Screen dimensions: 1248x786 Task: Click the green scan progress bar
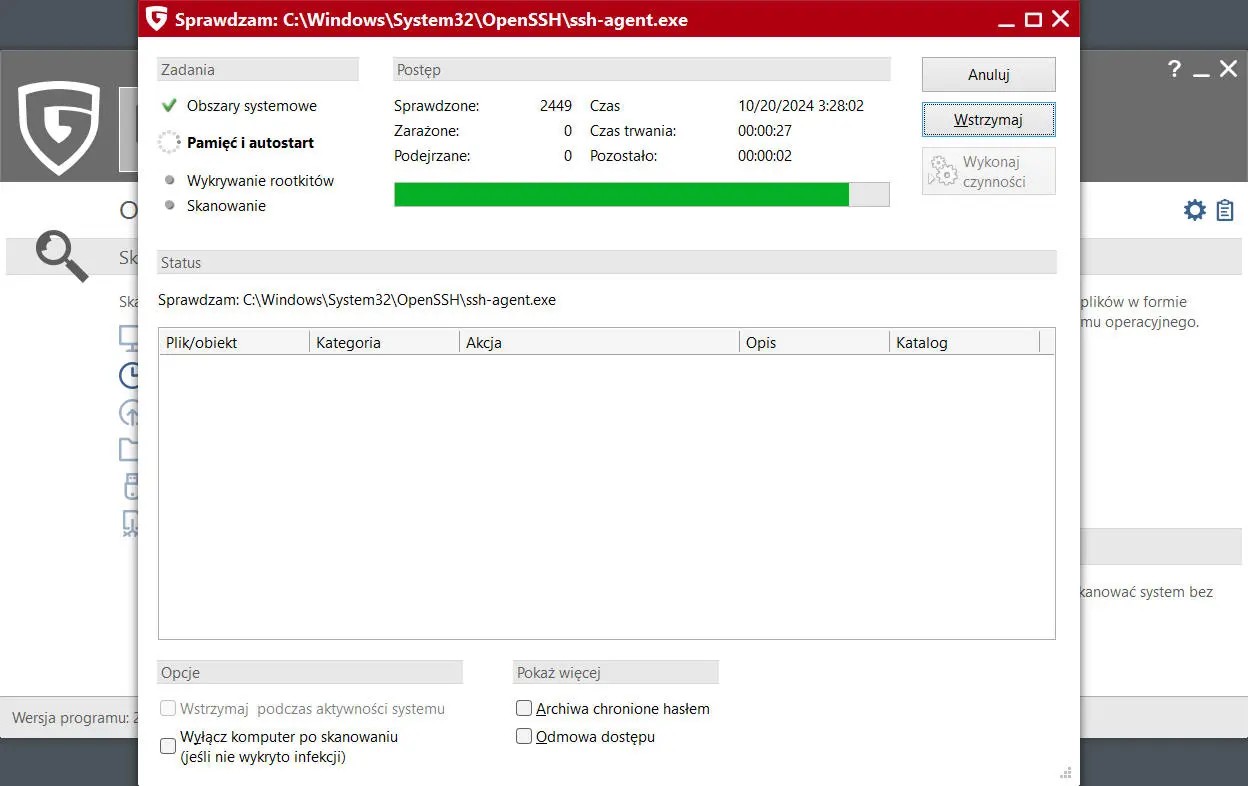tap(620, 194)
